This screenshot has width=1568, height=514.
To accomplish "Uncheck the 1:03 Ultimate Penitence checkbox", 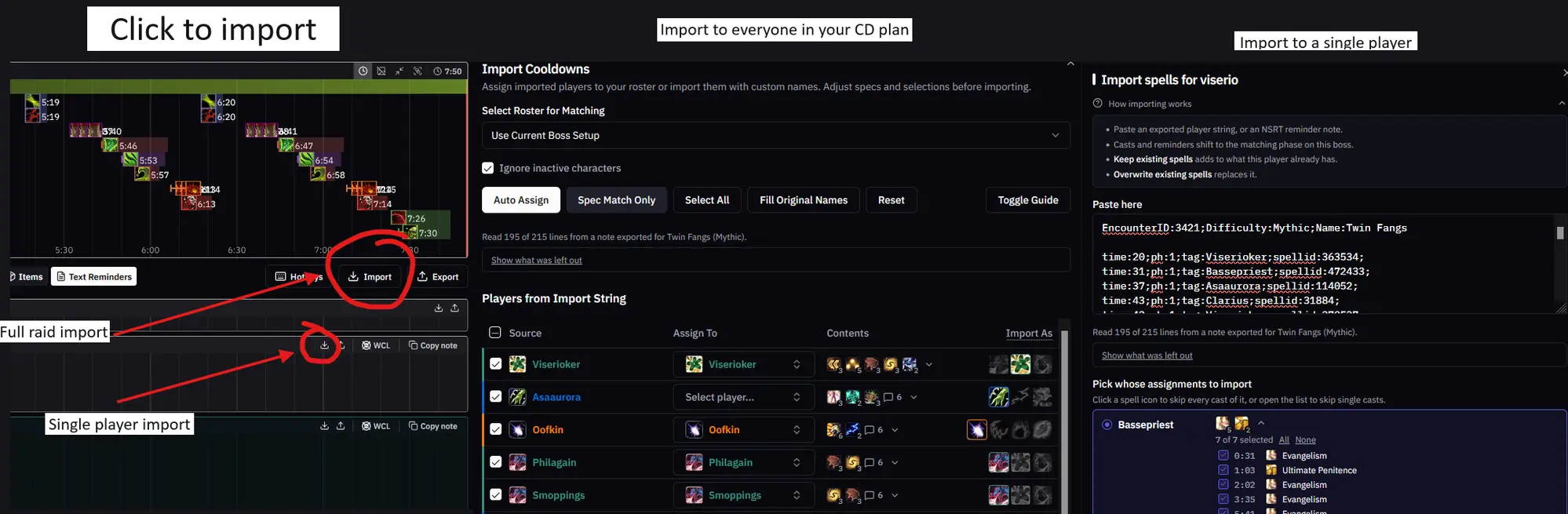I will pyautogui.click(x=1223, y=470).
